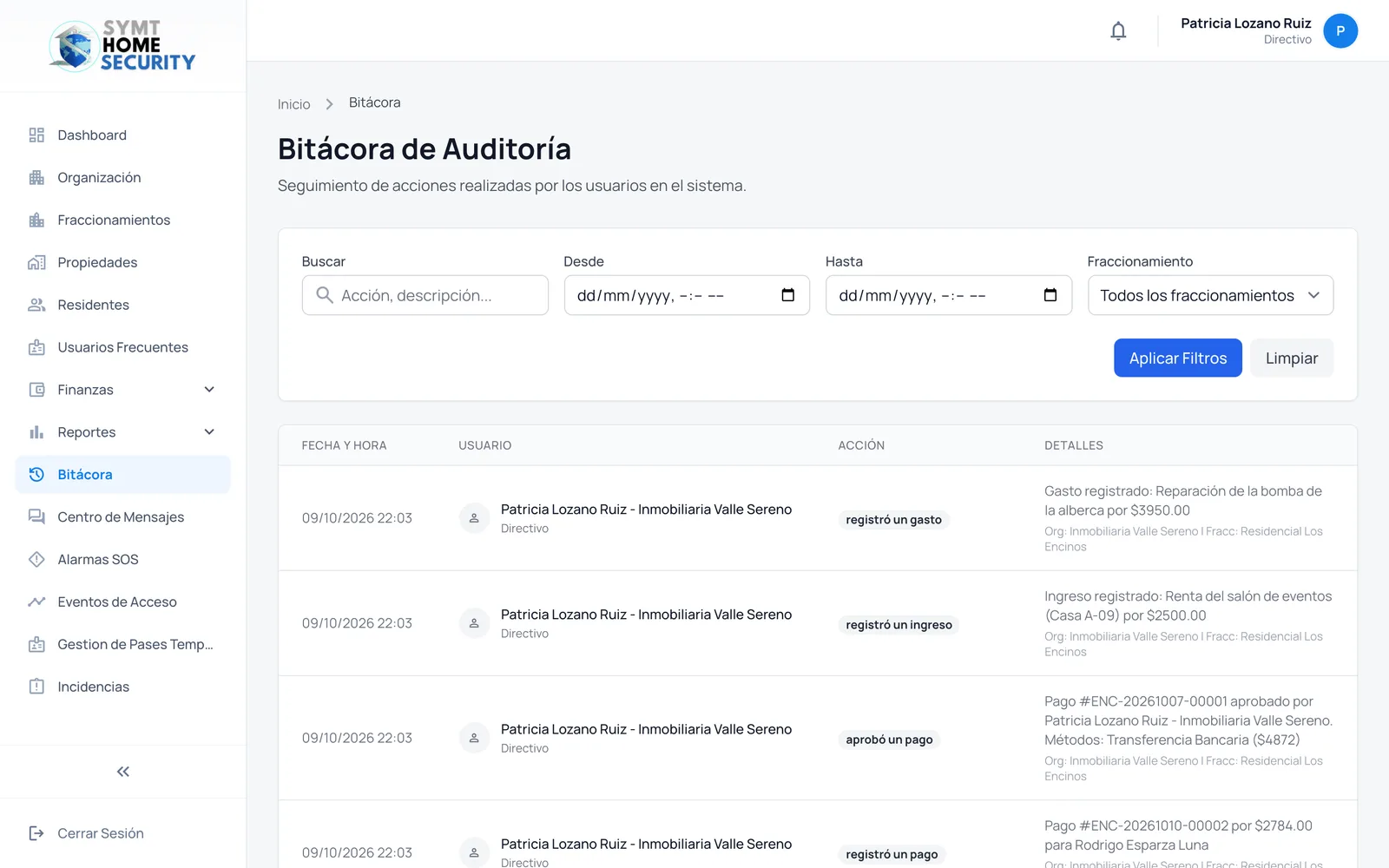Click the FECHA Y HORA column header

pos(344,445)
